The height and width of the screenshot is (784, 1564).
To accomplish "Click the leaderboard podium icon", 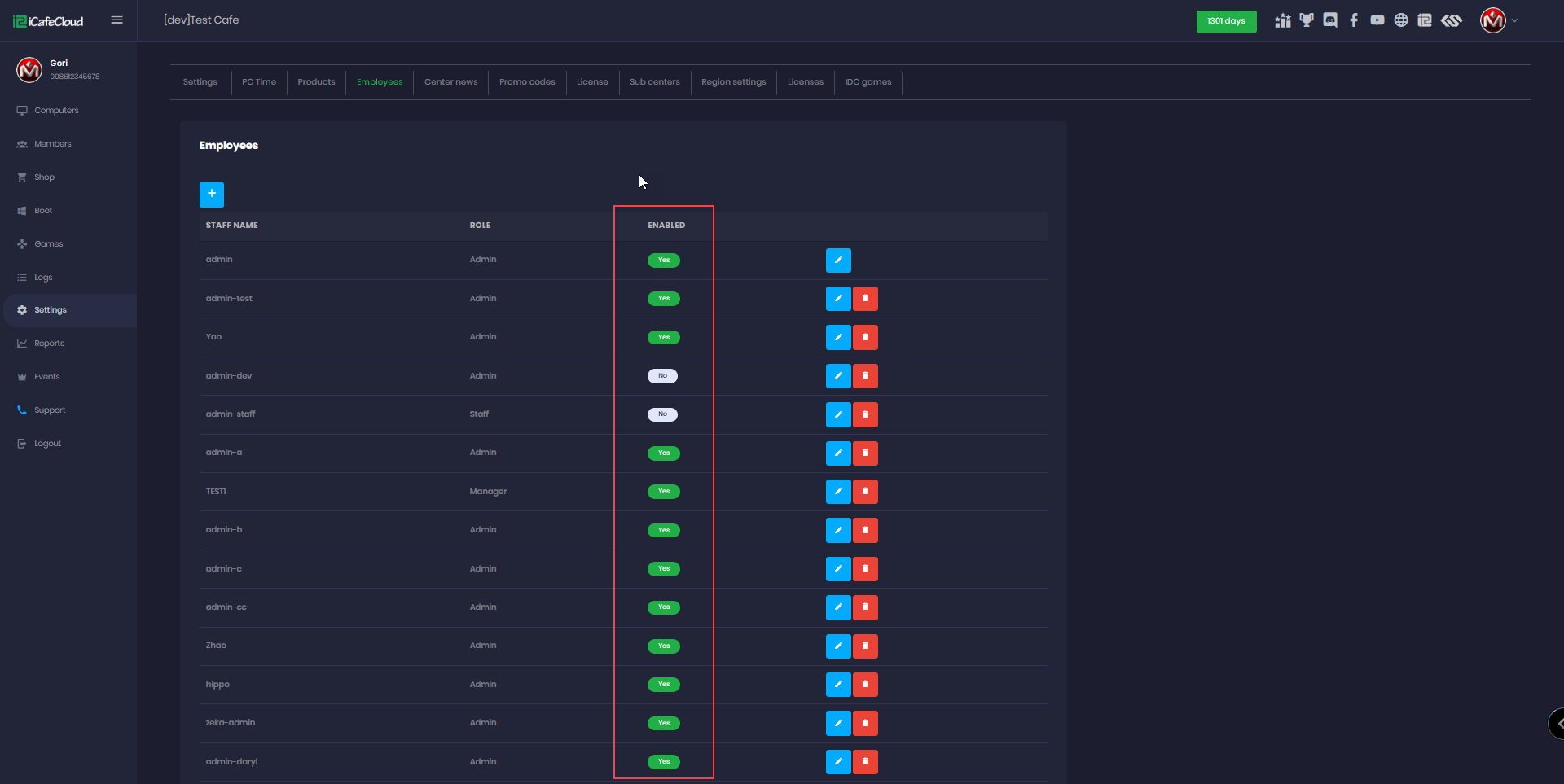I will point(1283,20).
